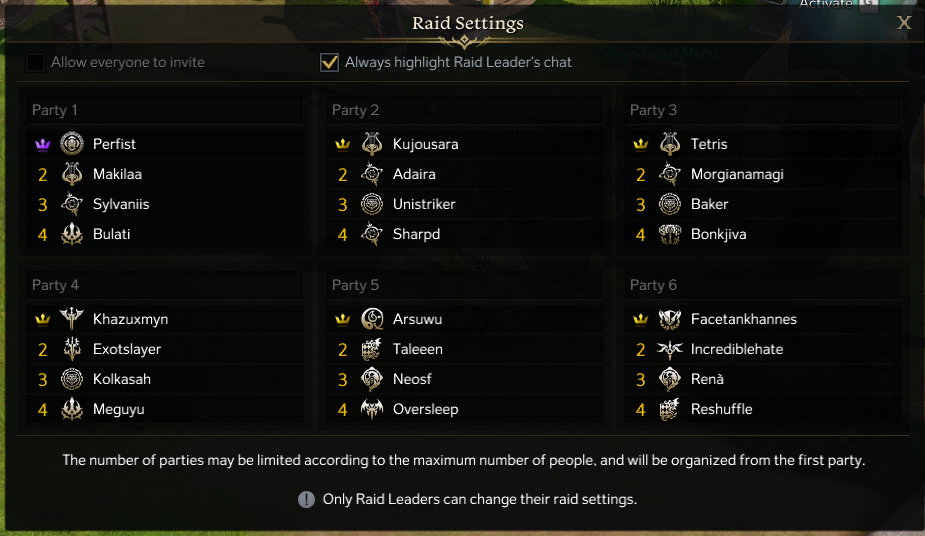Click Kujousara's bard class icon
The height and width of the screenshot is (536, 925).
[x=372, y=144]
